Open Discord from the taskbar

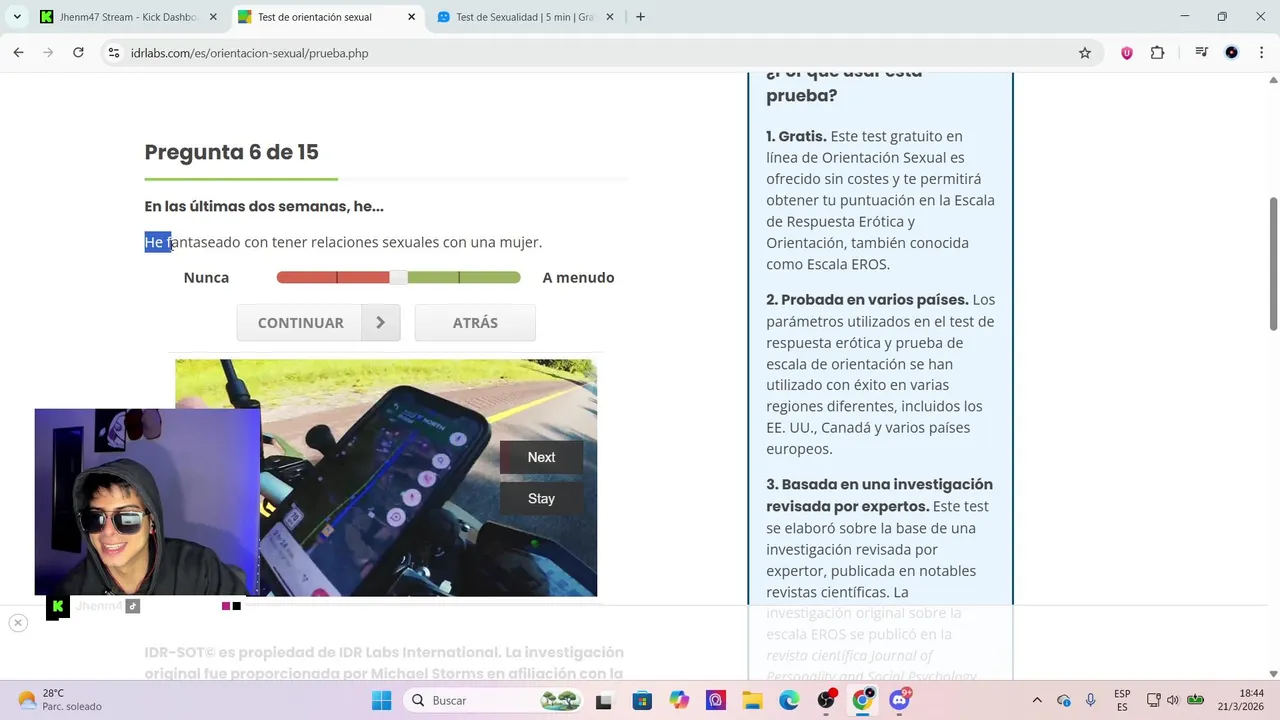pos(899,700)
